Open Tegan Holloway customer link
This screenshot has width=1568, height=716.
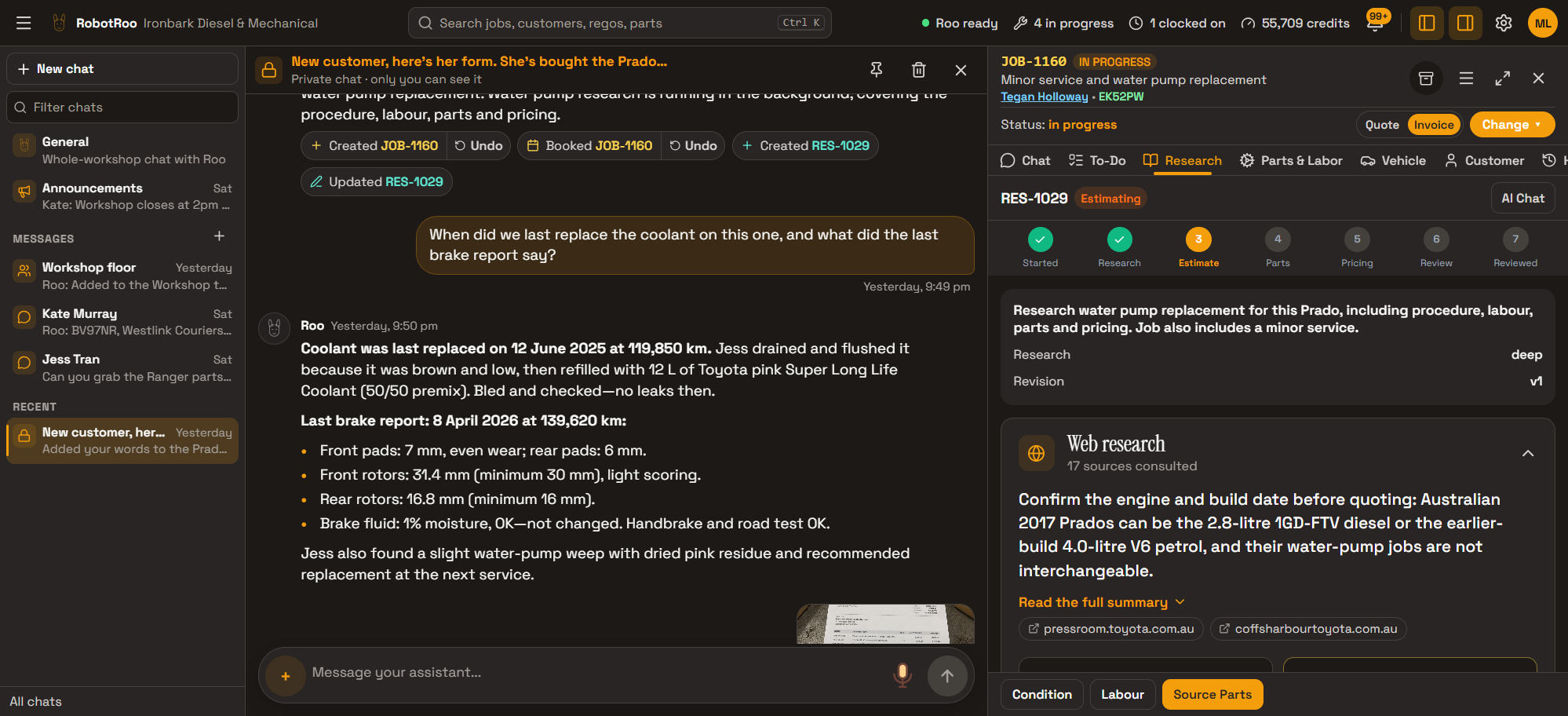tap(1044, 97)
